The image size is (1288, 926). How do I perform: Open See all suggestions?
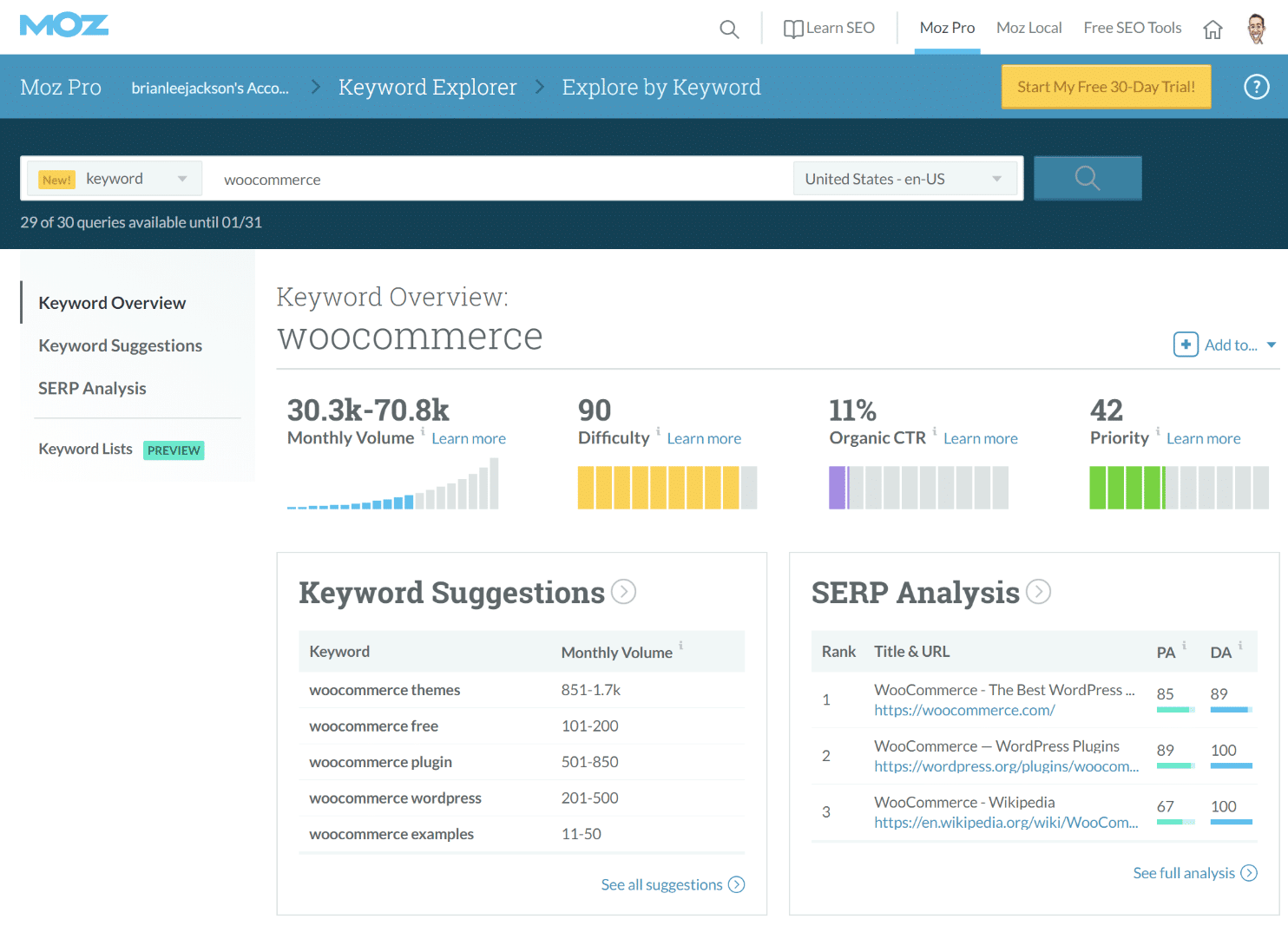[x=673, y=884]
